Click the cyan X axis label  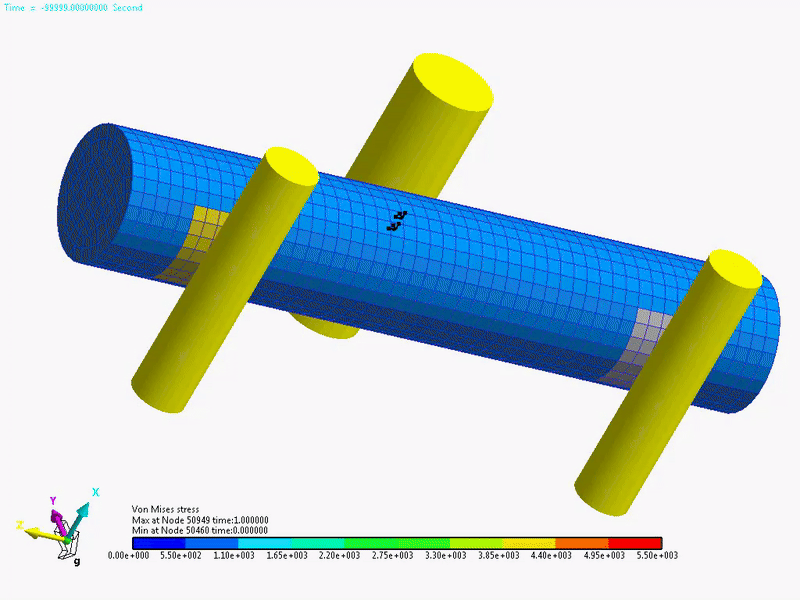point(95,492)
